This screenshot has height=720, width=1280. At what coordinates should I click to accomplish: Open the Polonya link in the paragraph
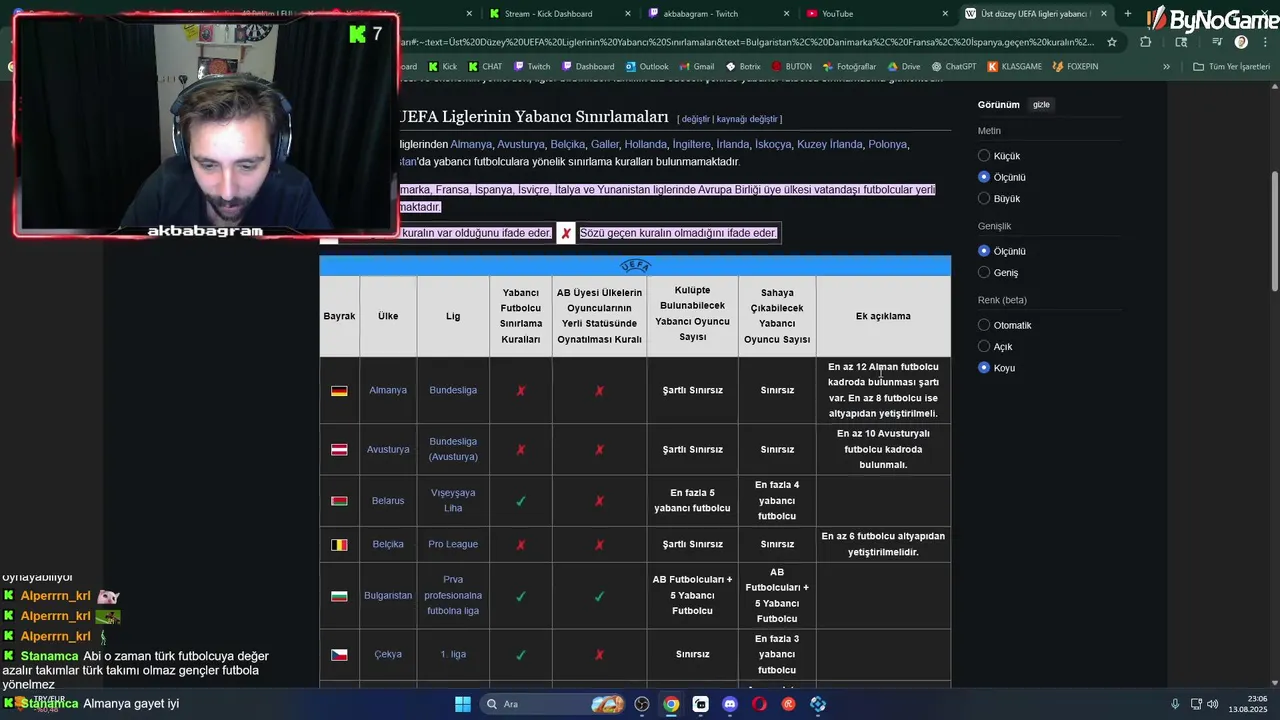(x=887, y=144)
